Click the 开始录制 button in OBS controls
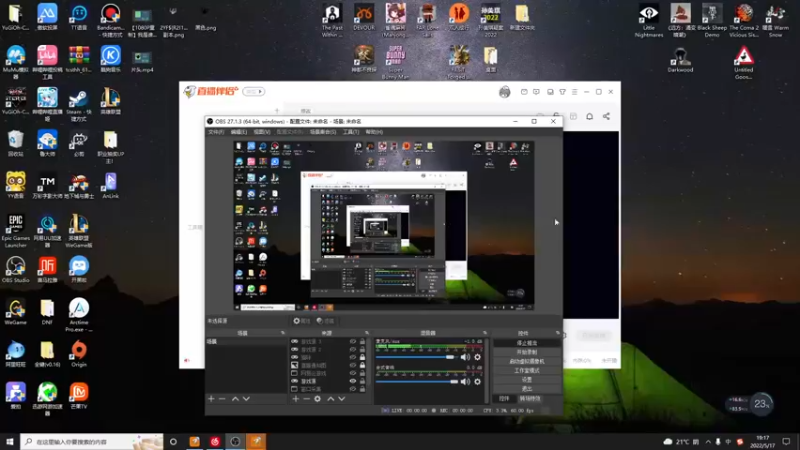The height and width of the screenshot is (450, 800). (x=527, y=353)
